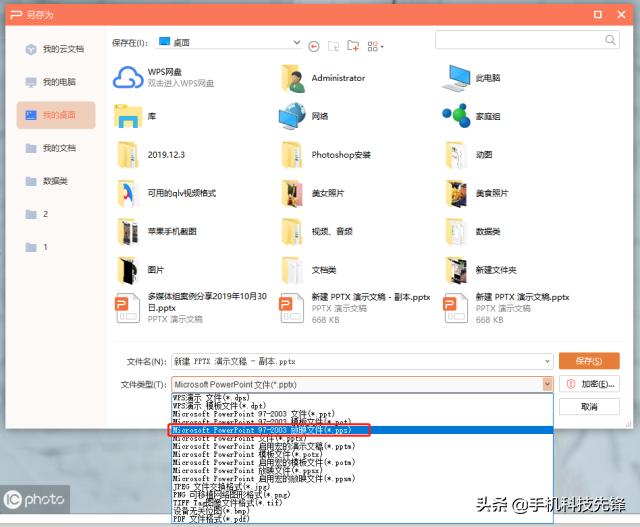
Task: Select the 视频、音频 folder
Action: tap(317, 231)
